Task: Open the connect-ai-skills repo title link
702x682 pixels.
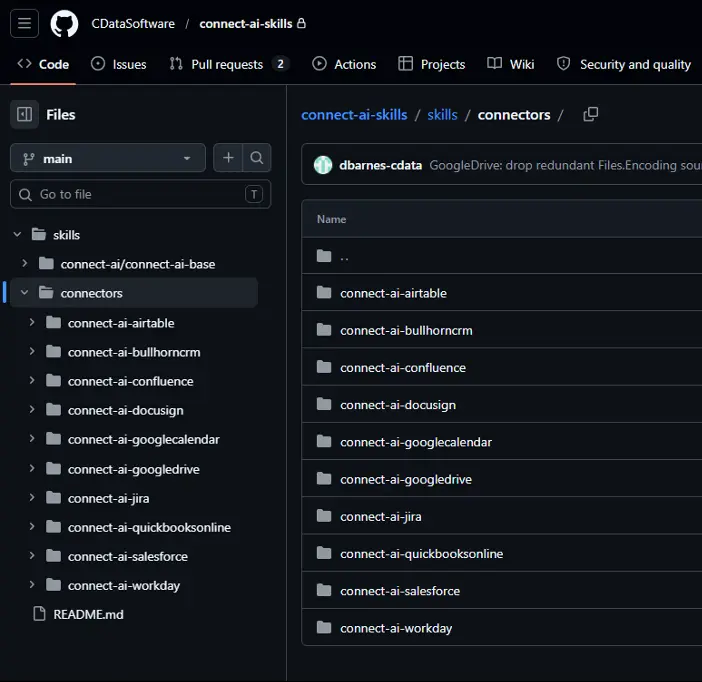Action: 246,24
